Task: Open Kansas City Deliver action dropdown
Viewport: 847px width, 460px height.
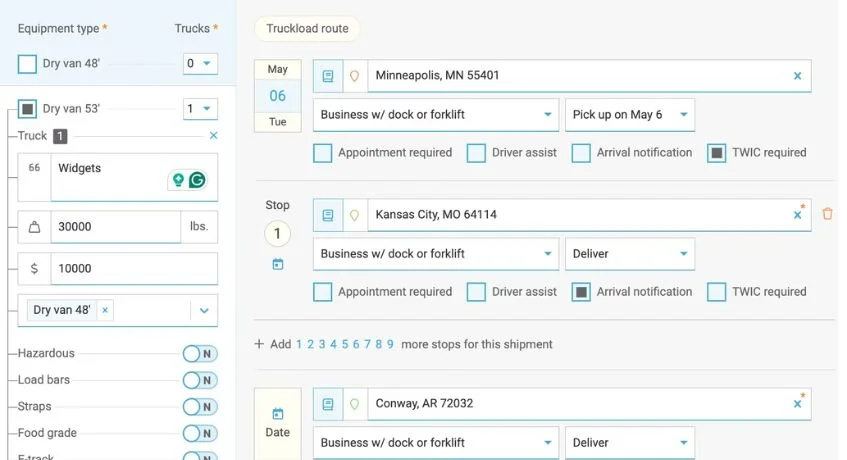Action: click(x=630, y=254)
